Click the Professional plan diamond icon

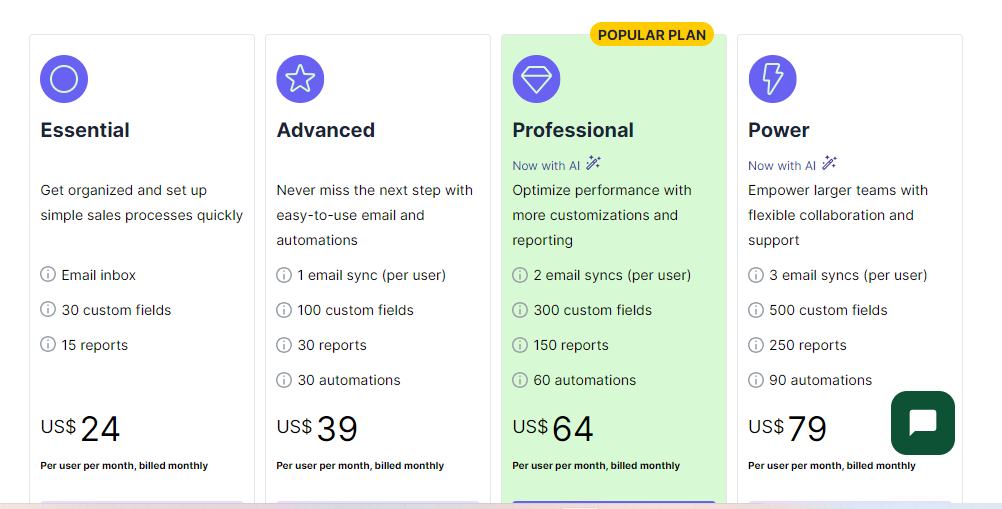[536, 79]
